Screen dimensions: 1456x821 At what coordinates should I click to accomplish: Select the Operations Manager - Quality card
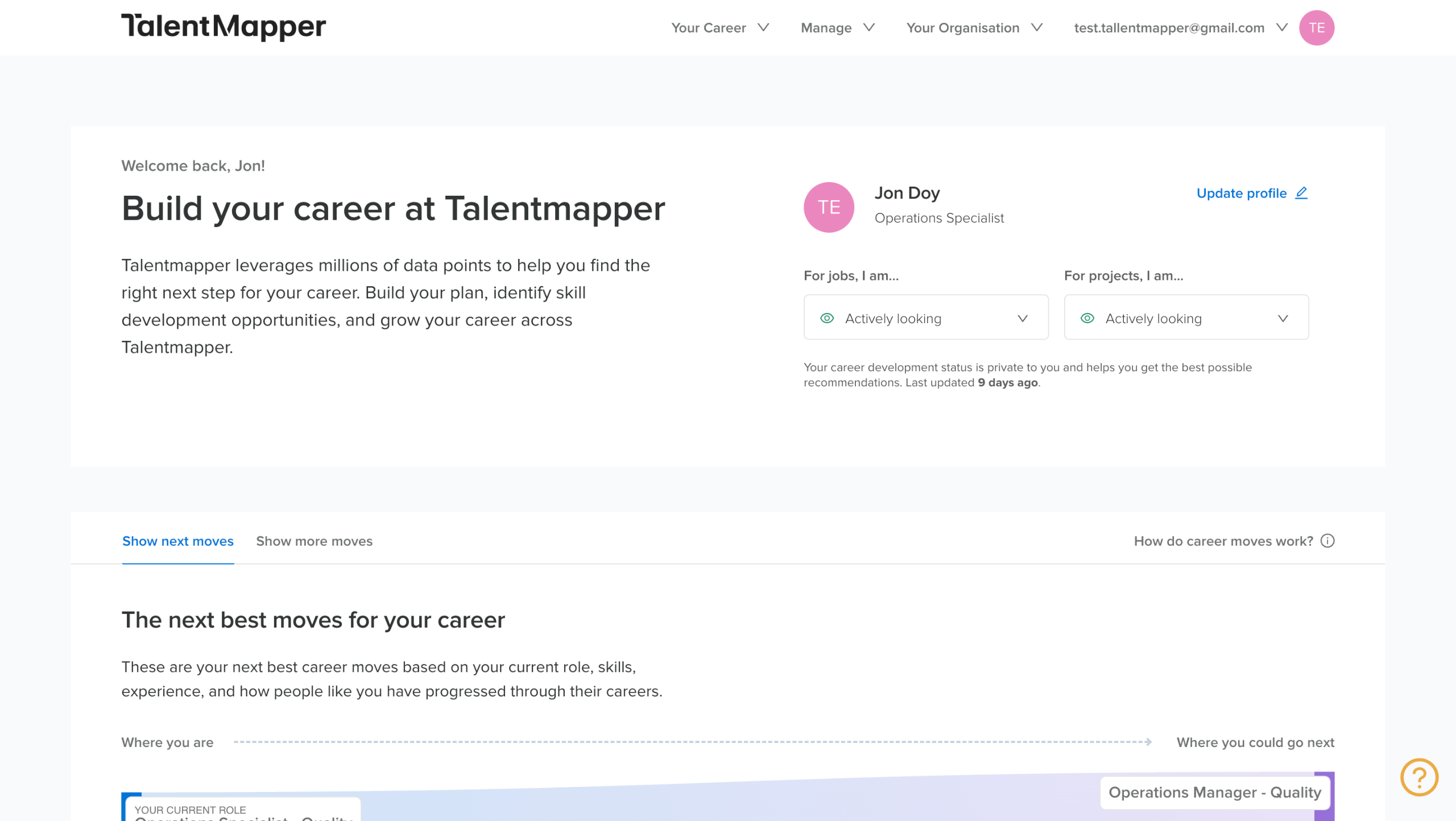tap(1214, 792)
